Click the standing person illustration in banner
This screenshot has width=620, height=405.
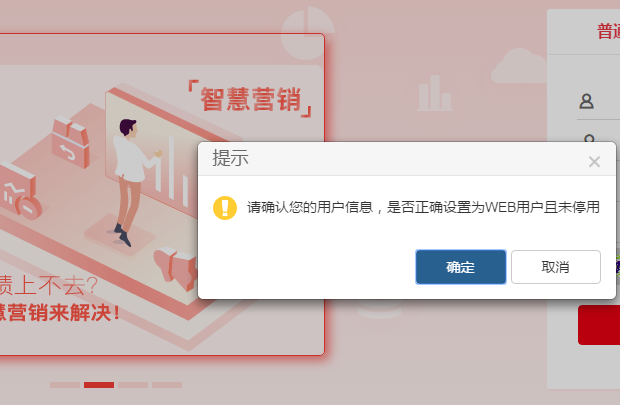tap(132, 182)
